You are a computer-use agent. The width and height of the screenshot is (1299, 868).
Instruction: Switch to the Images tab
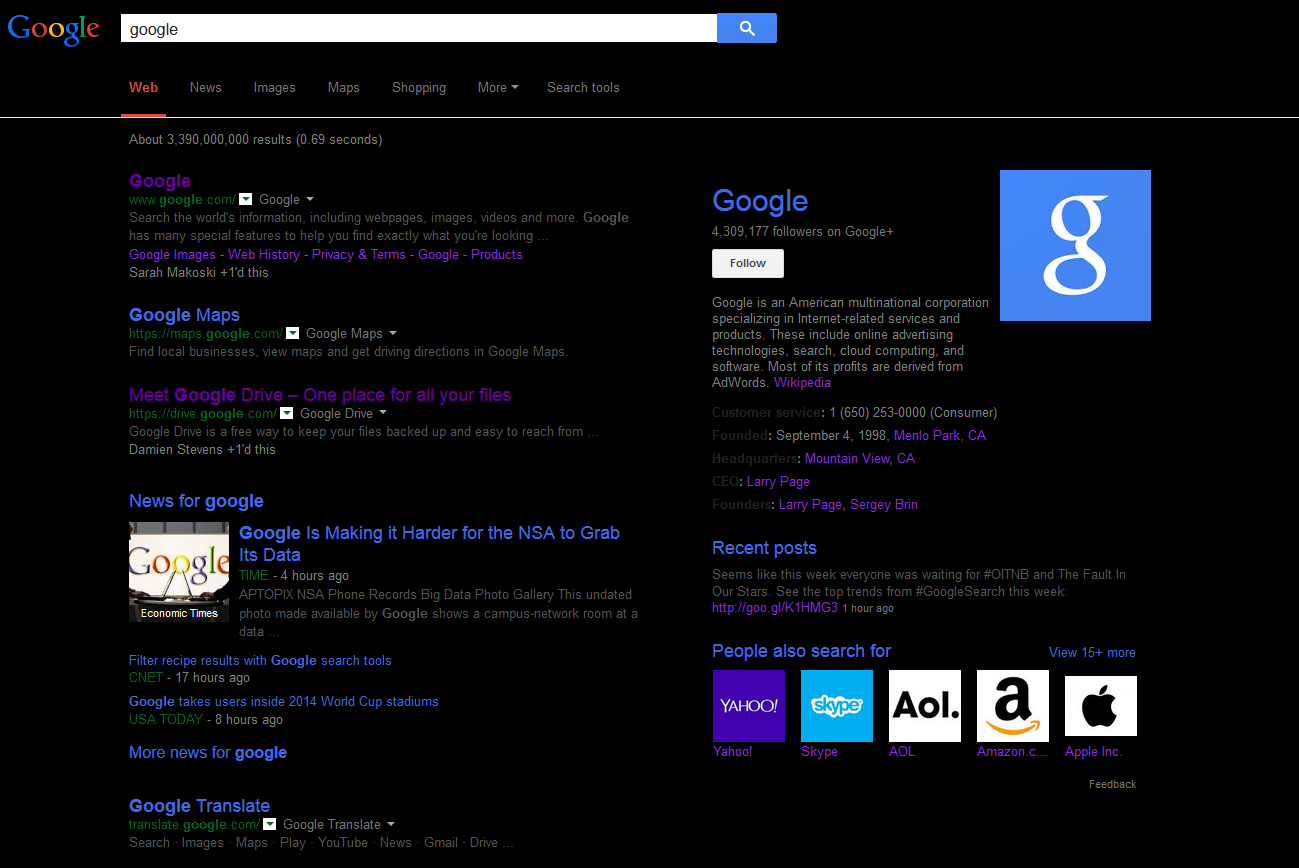click(274, 87)
